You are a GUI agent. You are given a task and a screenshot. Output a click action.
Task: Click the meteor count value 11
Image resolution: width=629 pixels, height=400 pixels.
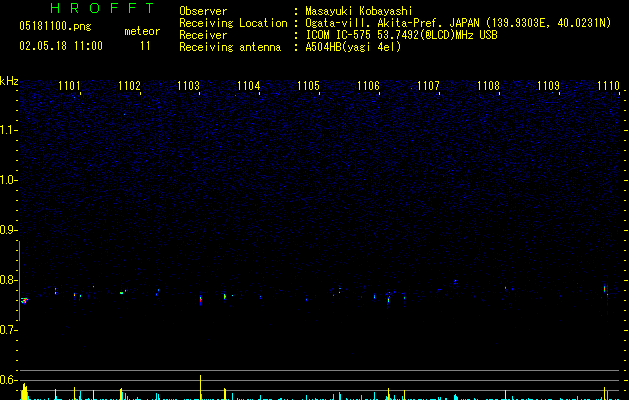coord(145,46)
